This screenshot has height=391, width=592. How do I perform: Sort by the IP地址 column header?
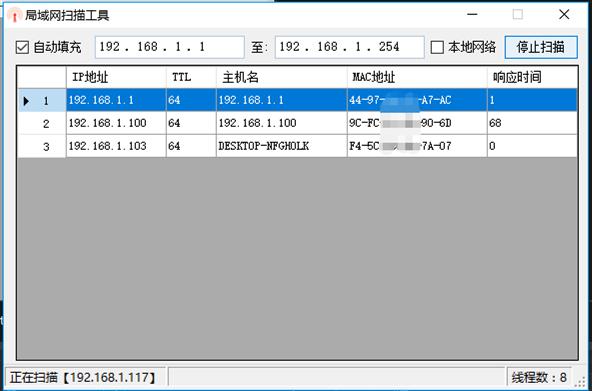(116, 77)
